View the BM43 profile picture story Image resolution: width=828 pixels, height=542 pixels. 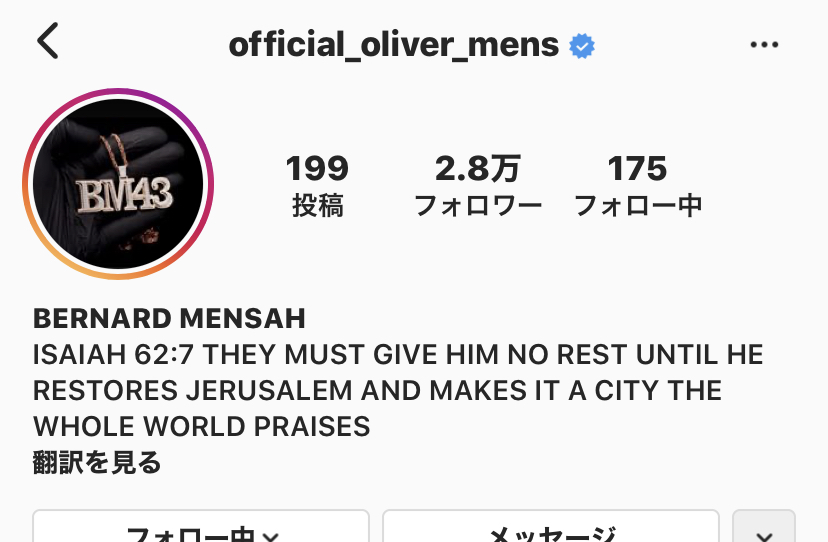point(118,184)
